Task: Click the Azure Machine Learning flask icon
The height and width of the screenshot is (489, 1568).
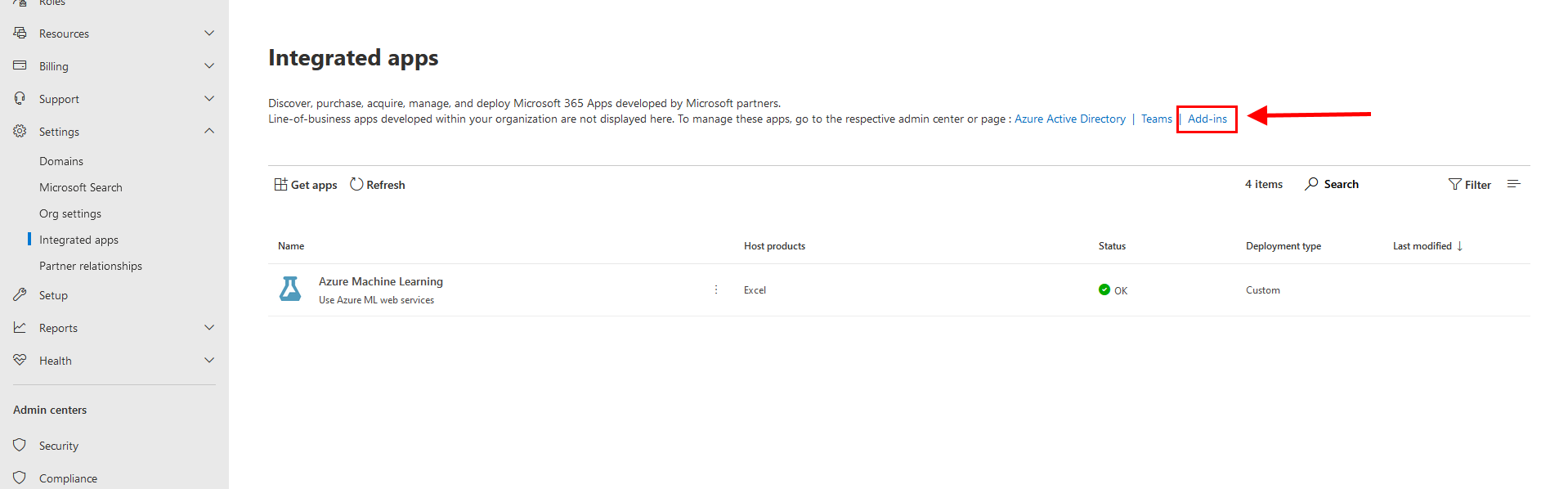Action: tap(290, 289)
